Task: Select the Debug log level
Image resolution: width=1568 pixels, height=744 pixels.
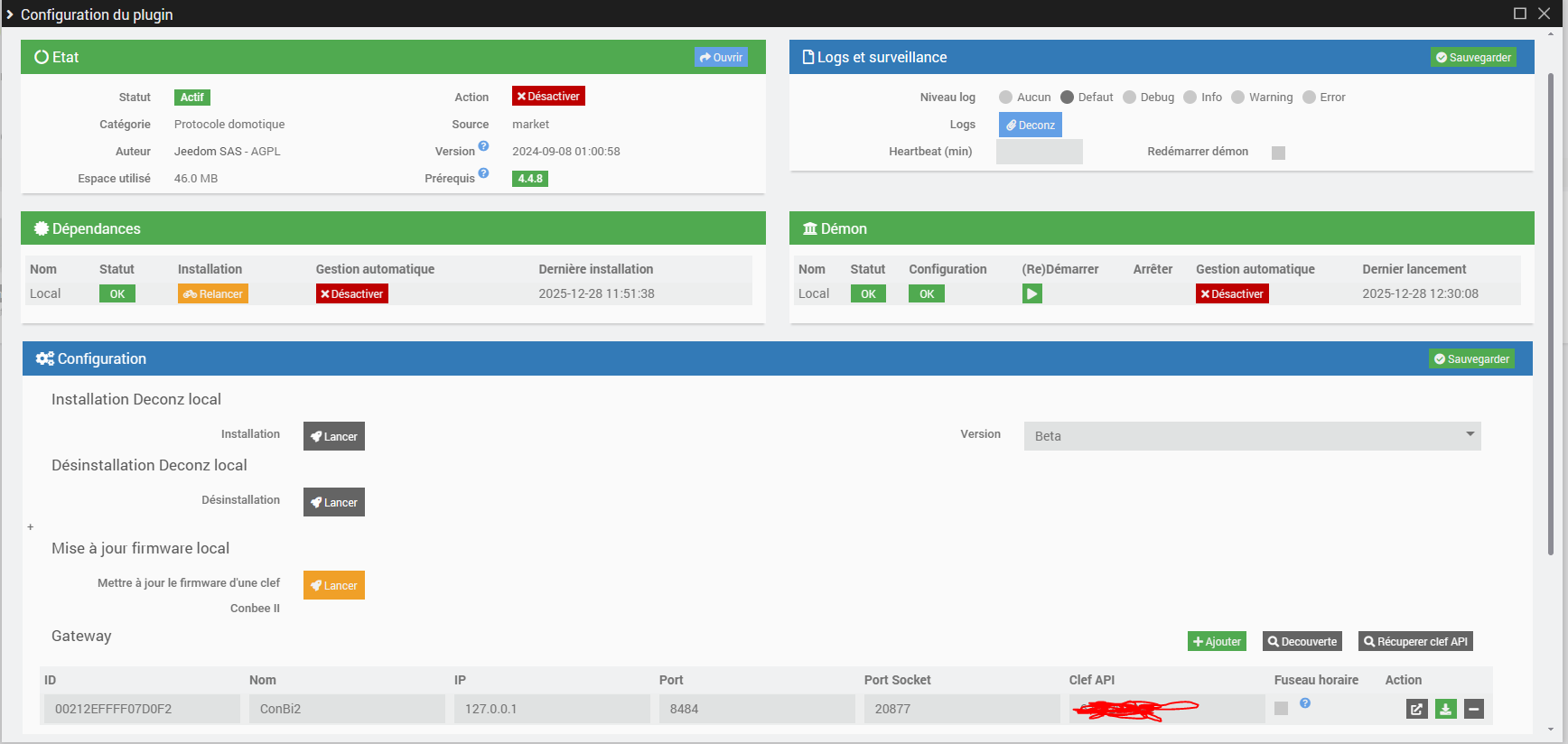Action: [1129, 98]
